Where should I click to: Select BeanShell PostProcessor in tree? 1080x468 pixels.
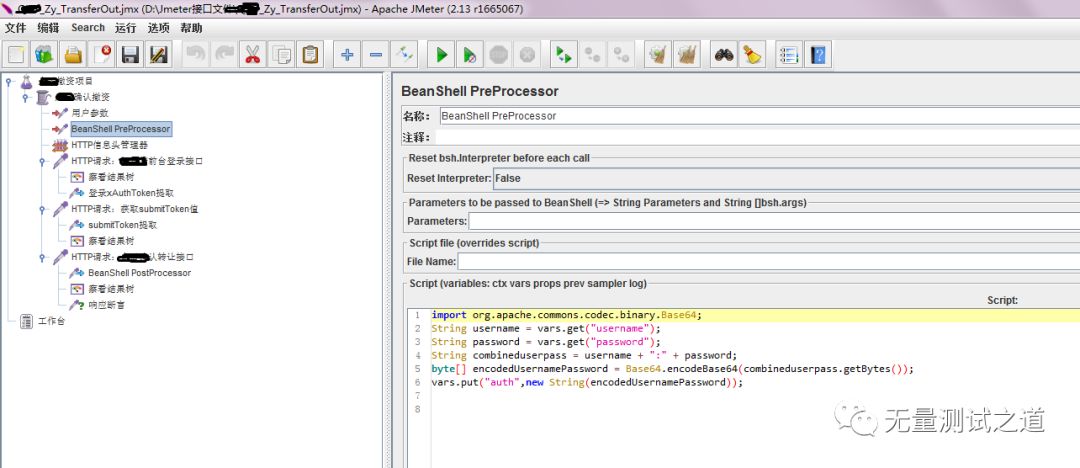click(139, 273)
